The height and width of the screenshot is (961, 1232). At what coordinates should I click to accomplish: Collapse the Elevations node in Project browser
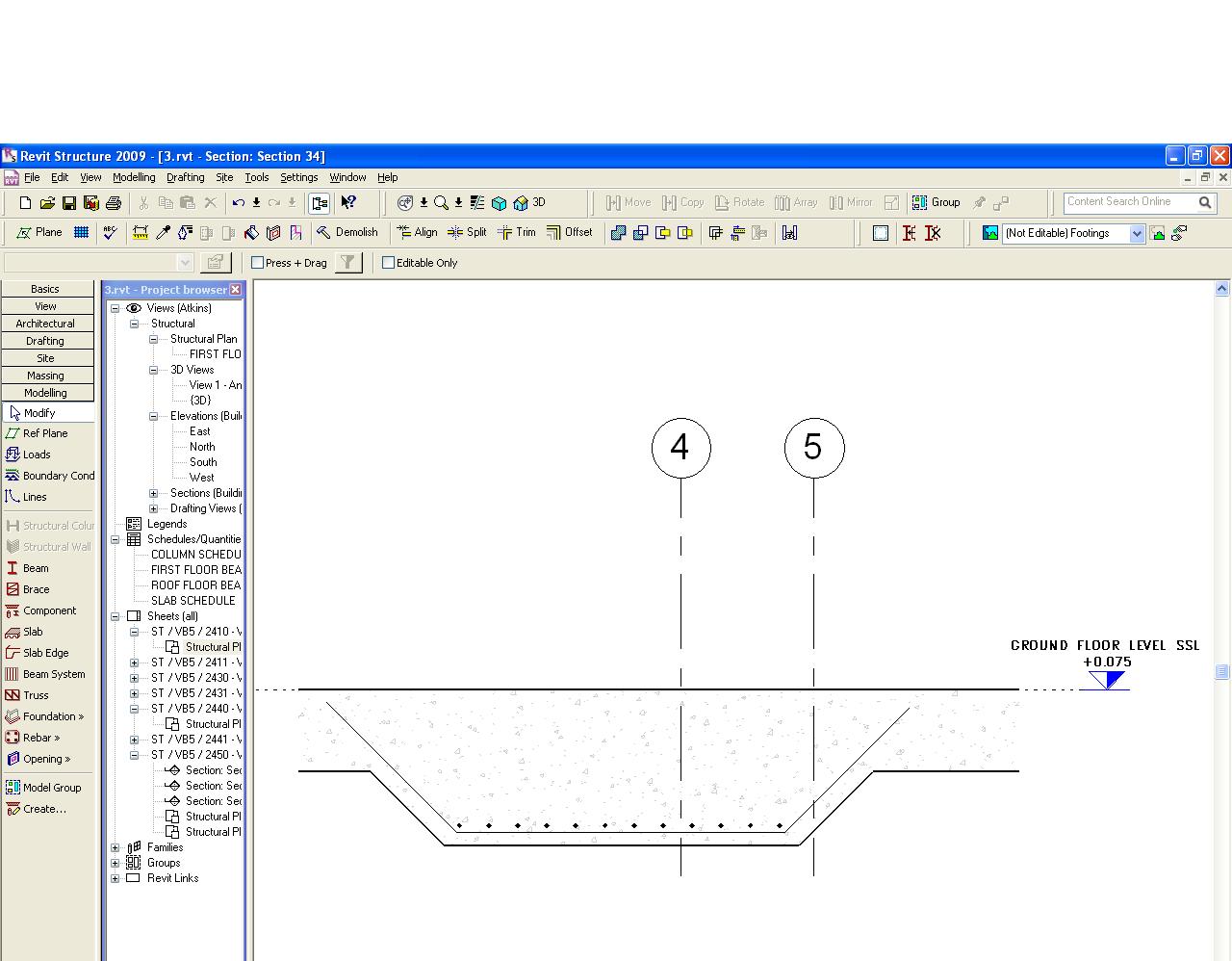click(153, 416)
